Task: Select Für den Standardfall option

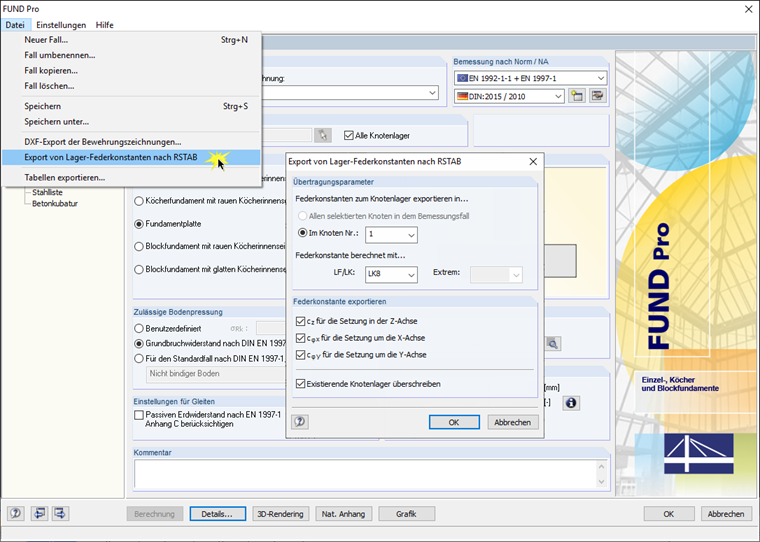Action: pyautogui.click(x=139, y=359)
